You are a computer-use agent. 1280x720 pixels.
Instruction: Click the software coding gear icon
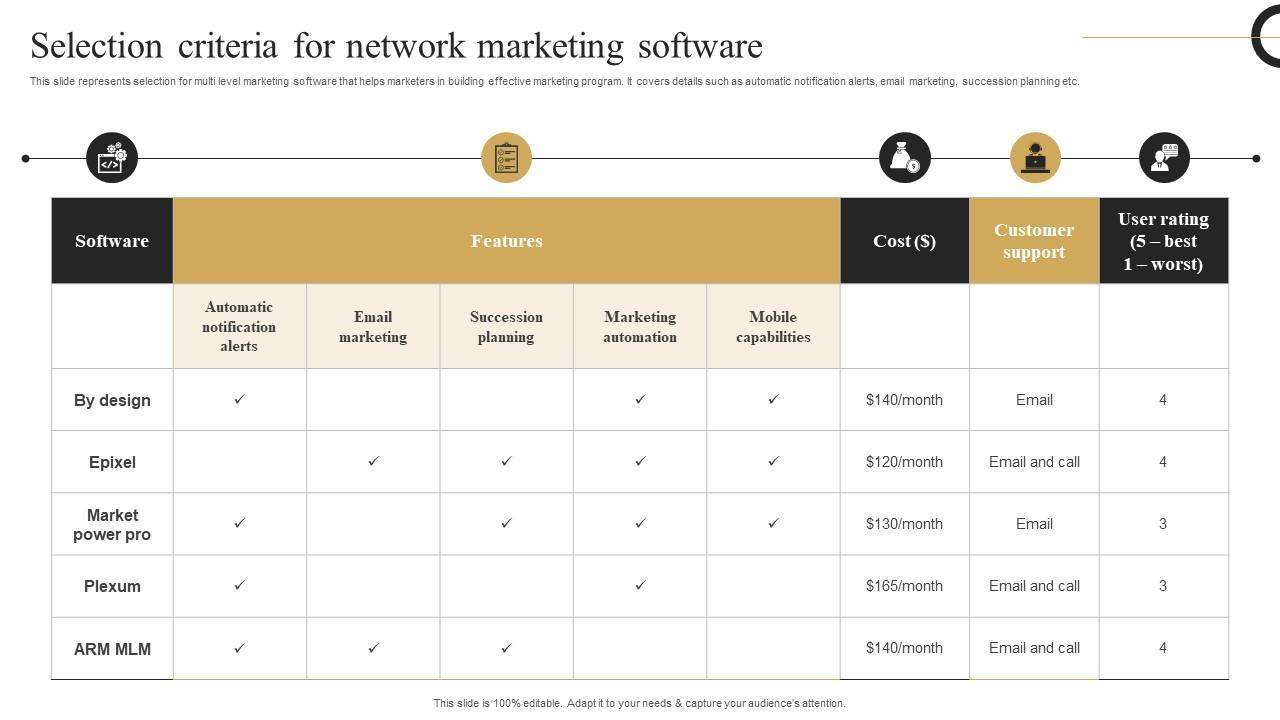tap(111, 158)
